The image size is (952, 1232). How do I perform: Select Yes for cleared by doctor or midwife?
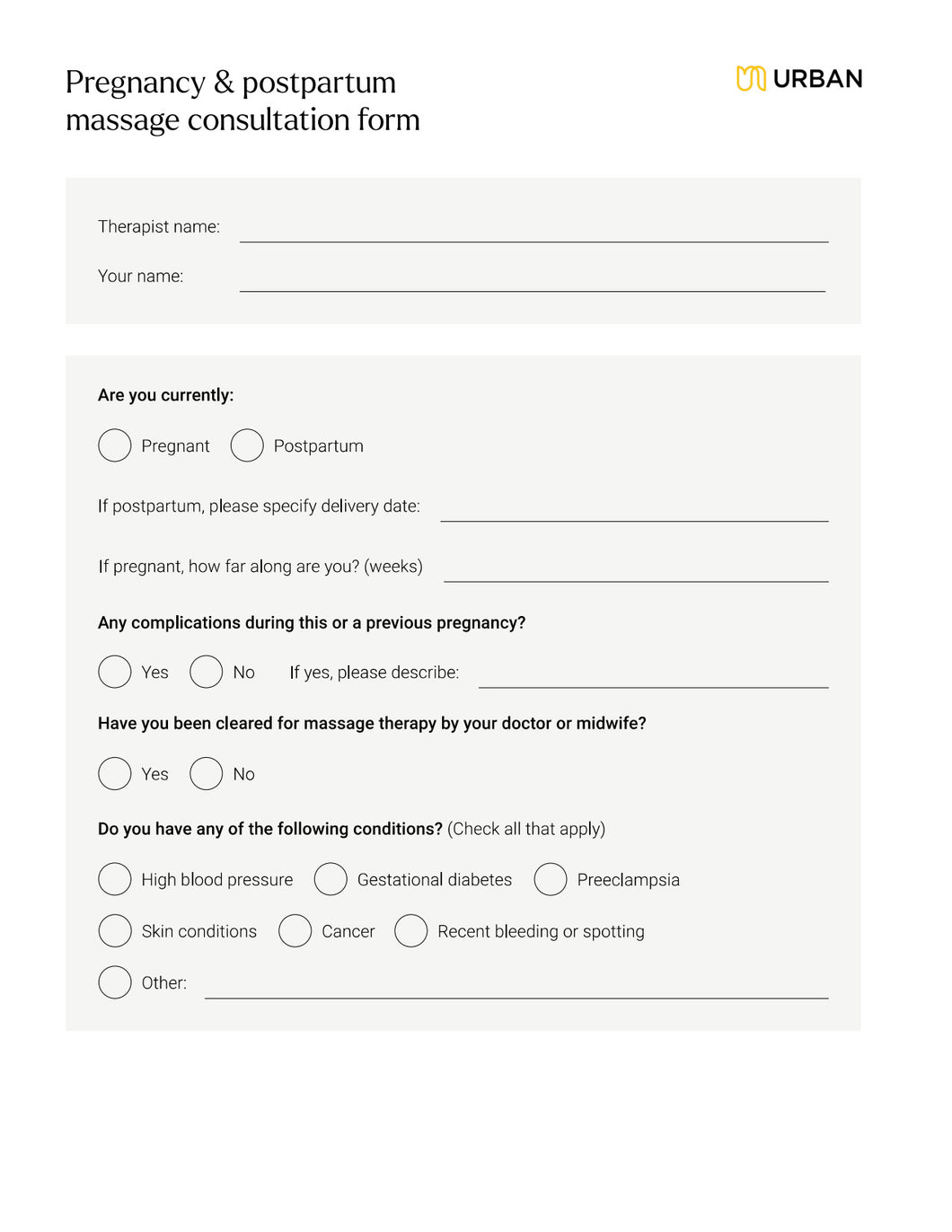(115, 773)
